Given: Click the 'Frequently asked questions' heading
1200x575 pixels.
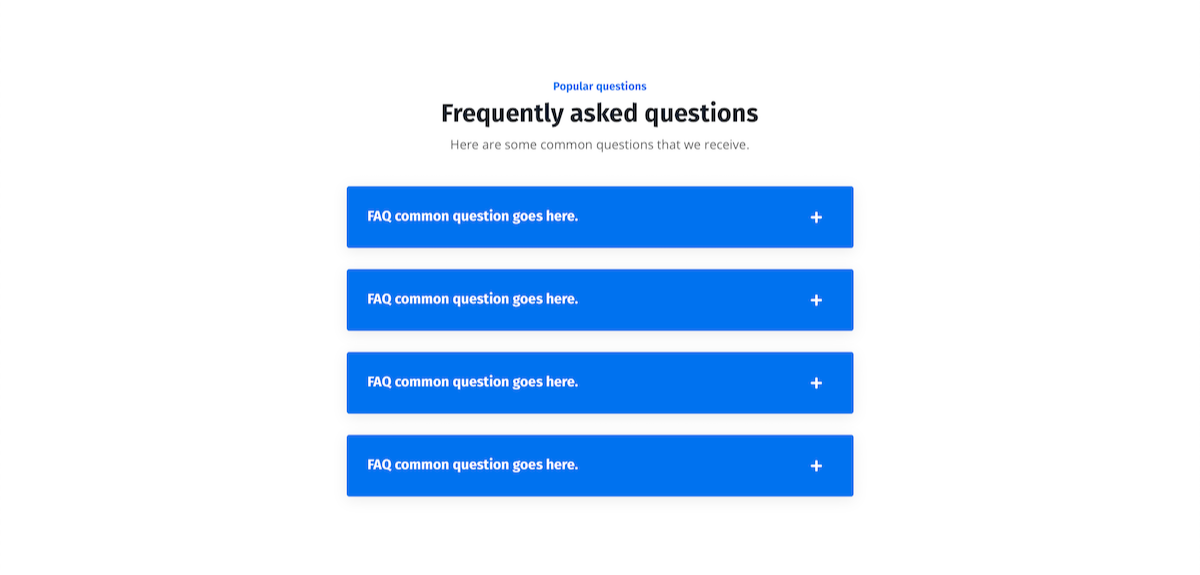Looking at the screenshot, I should pos(599,113).
